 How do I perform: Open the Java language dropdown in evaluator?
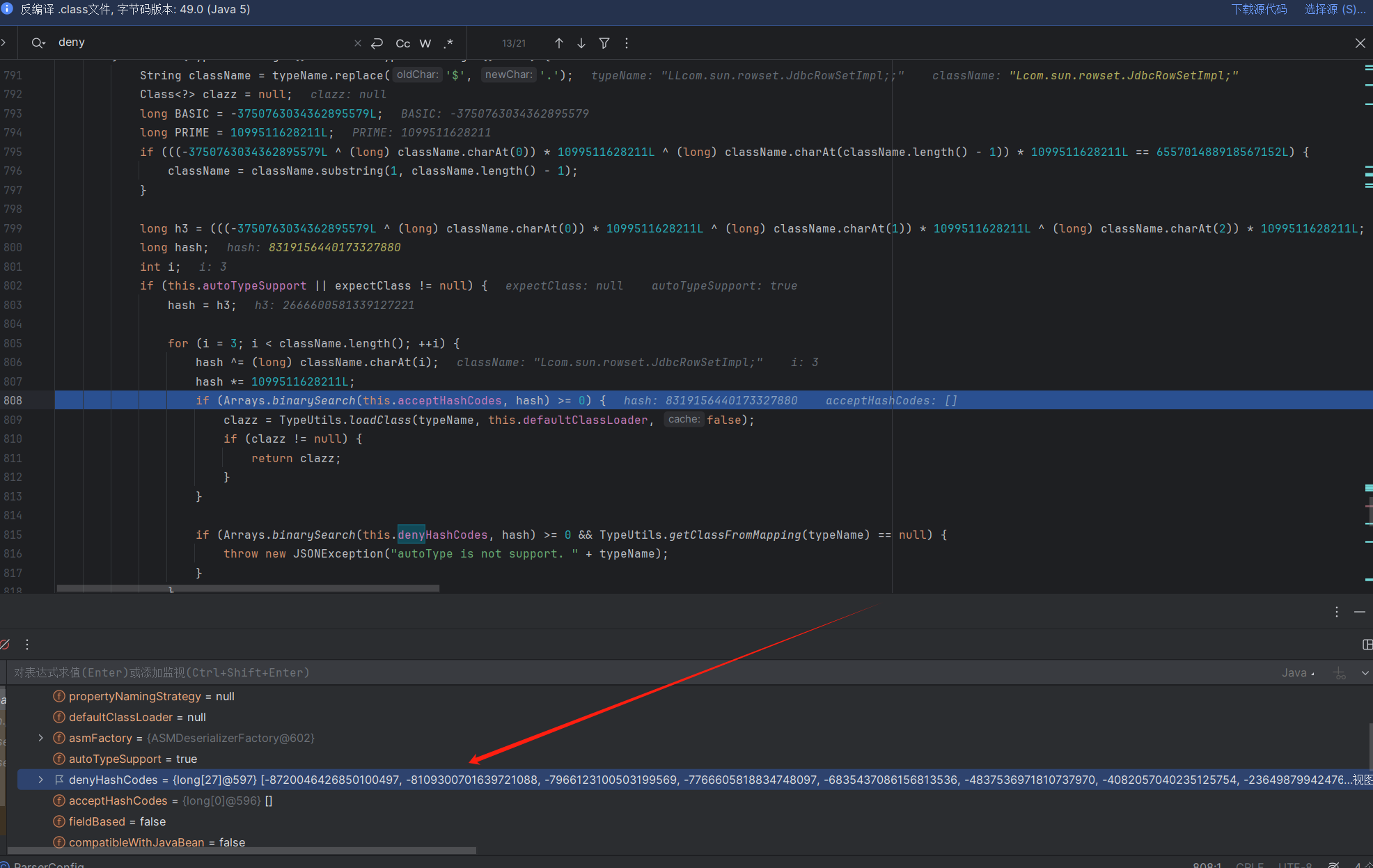click(1298, 673)
